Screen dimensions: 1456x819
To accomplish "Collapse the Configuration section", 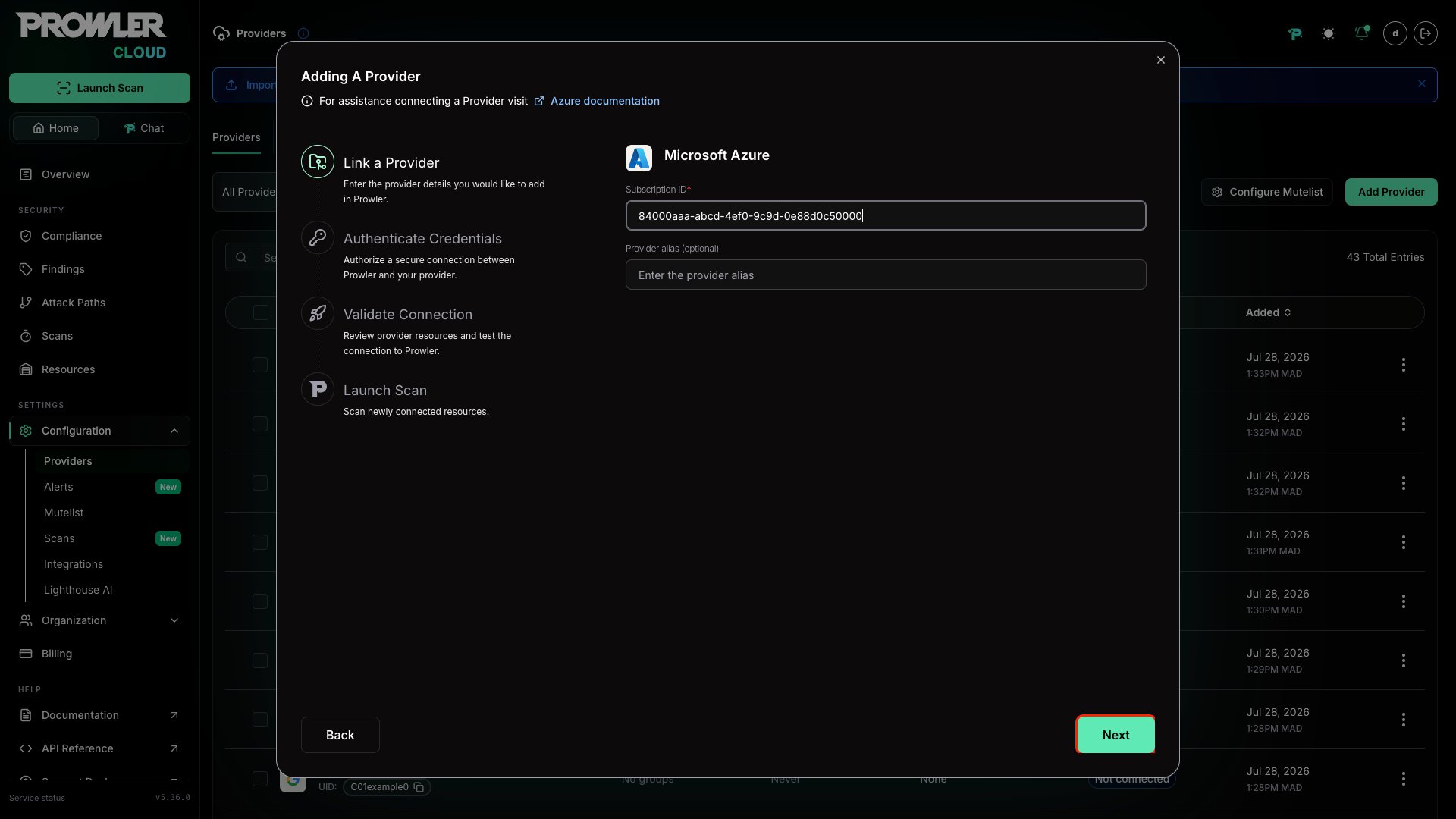I will tap(174, 431).
